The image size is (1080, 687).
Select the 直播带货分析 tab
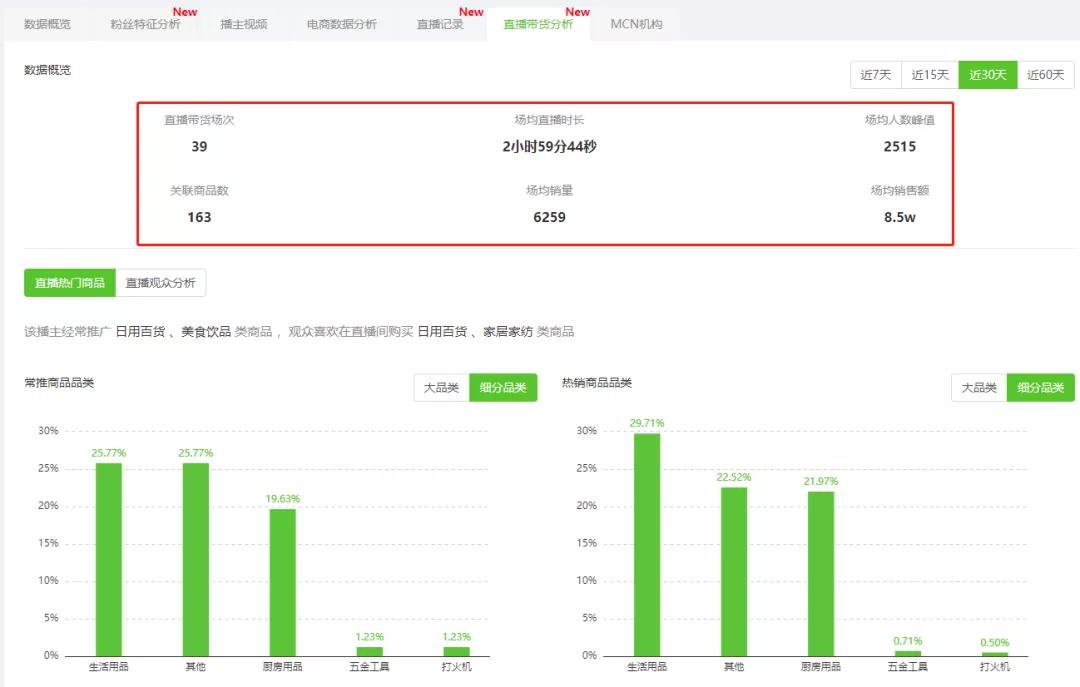(537, 25)
